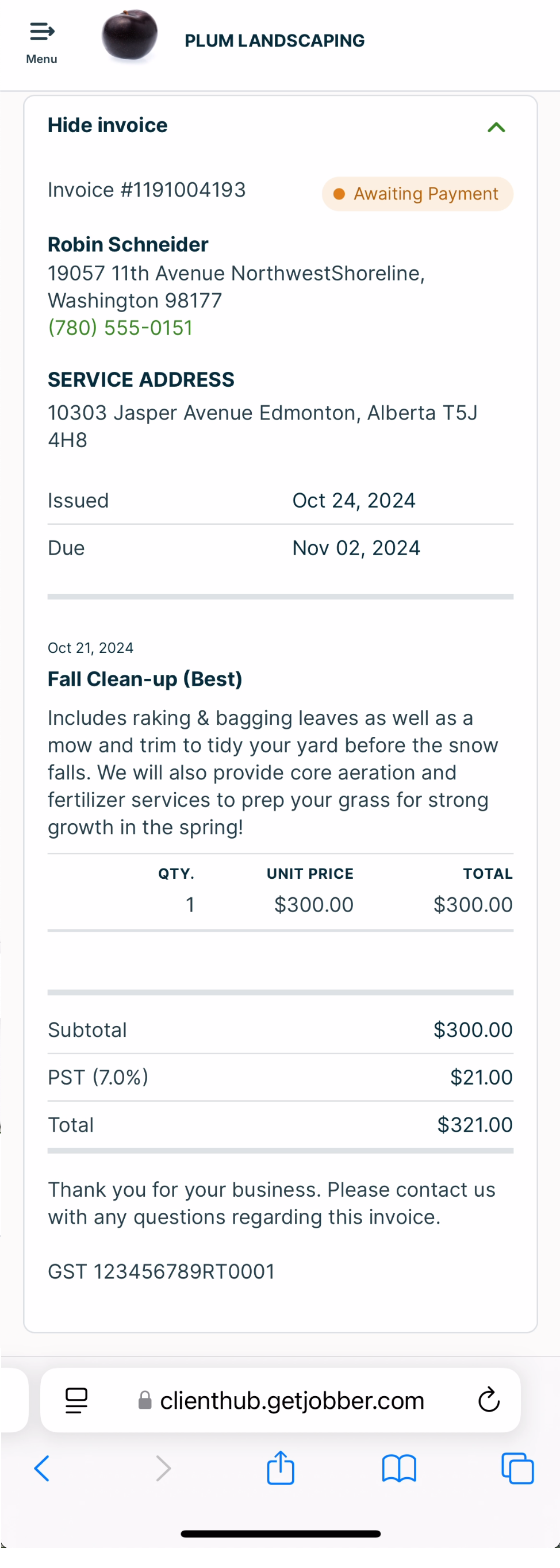The image size is (560, 1568).
Task: Tap the iOS home indicator bar
Action: 281,1535
